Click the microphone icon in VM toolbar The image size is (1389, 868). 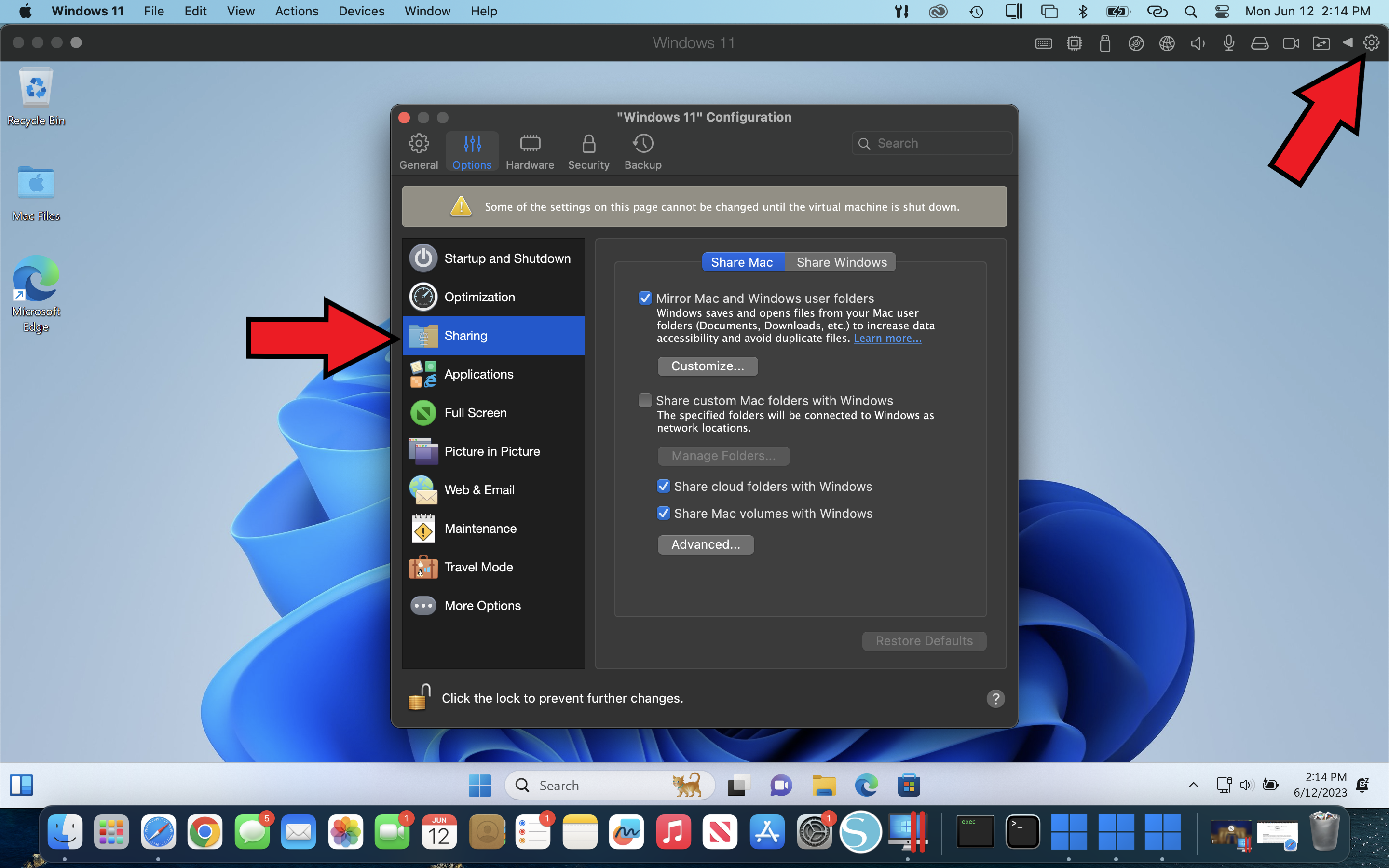pyautogui.click(x=1228, y=43)
